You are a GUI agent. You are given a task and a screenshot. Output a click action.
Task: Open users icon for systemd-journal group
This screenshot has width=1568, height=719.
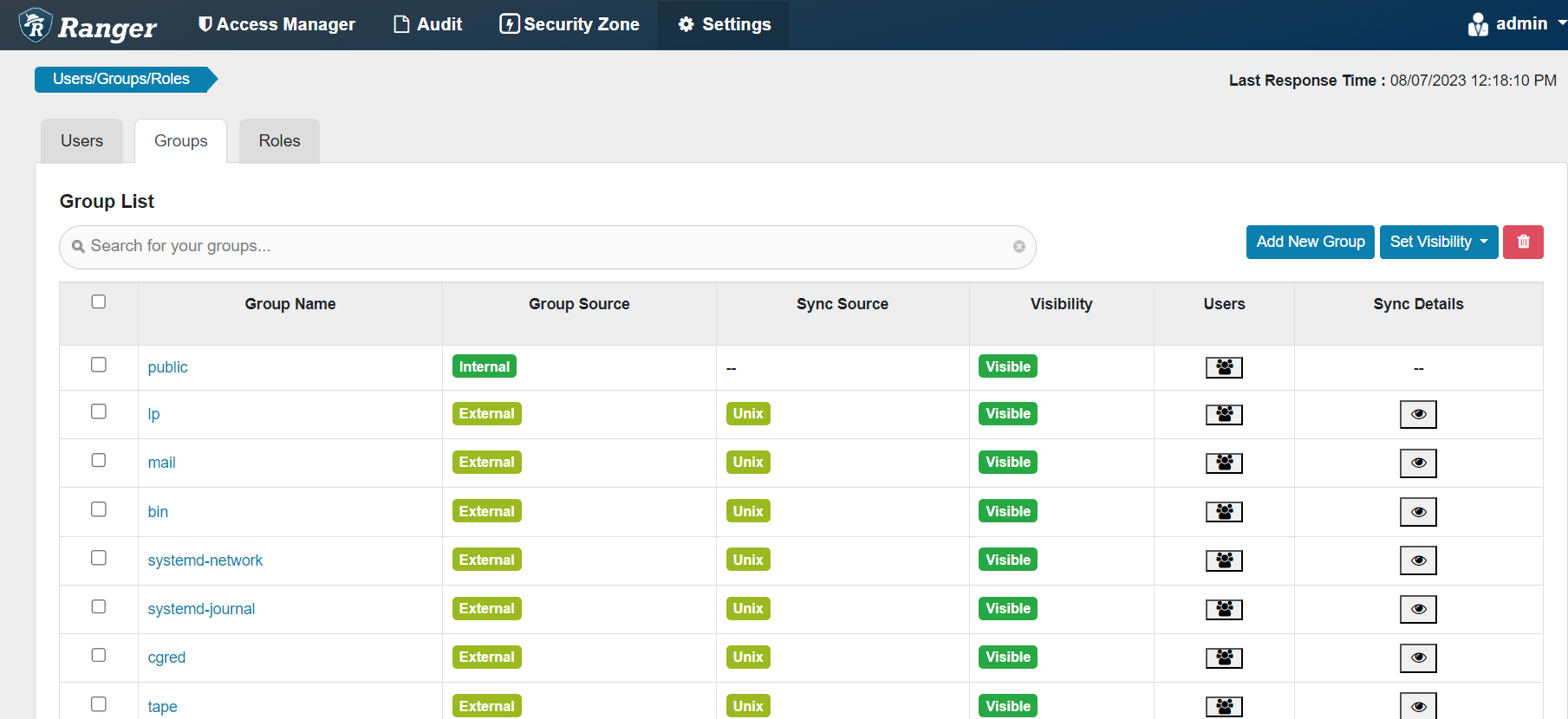click(x=1224, y=609)
